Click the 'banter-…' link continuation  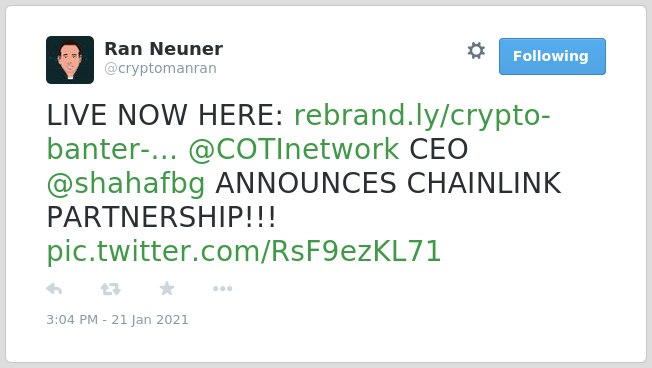pos(112,149)
